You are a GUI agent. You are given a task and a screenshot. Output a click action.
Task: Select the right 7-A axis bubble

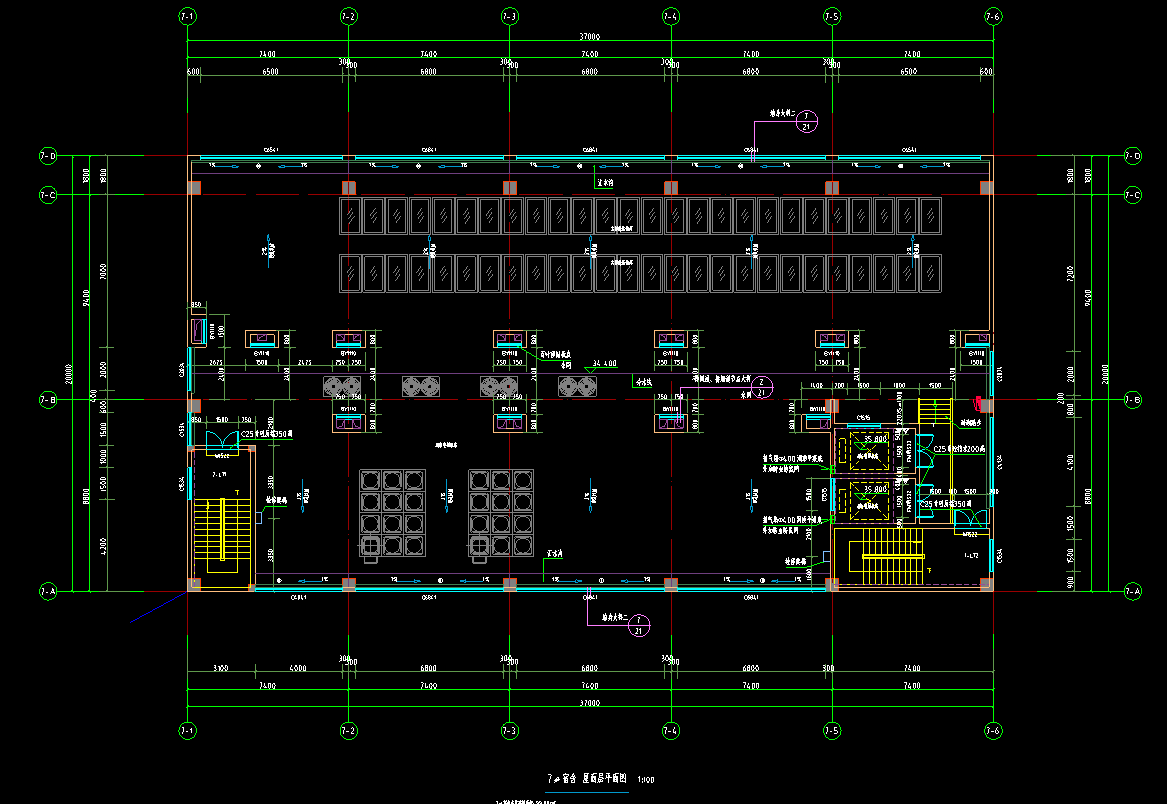point(1131,592)
